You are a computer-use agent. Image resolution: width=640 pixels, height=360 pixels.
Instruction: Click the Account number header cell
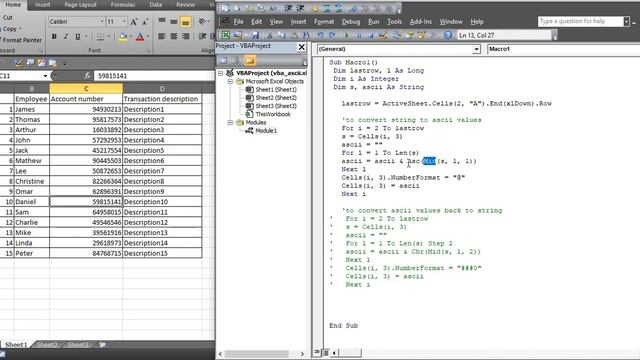click(x=86, y=99)
